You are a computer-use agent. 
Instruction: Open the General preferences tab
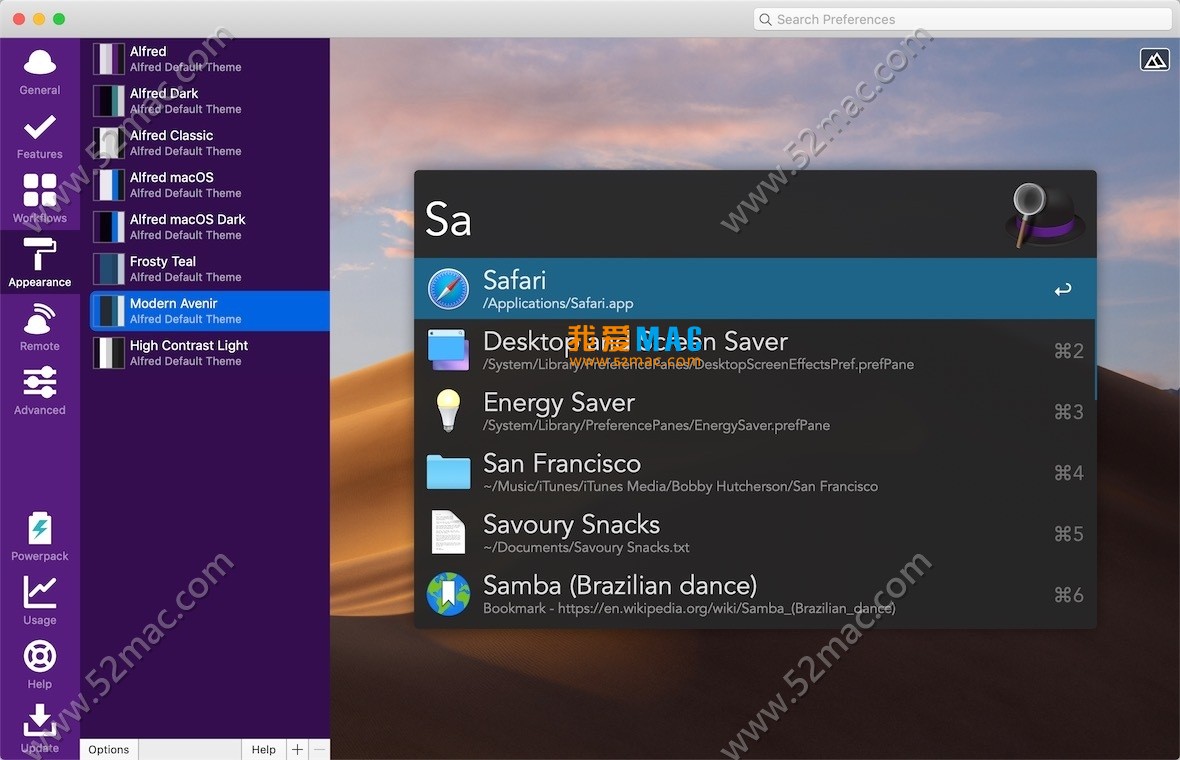point(40,72)
